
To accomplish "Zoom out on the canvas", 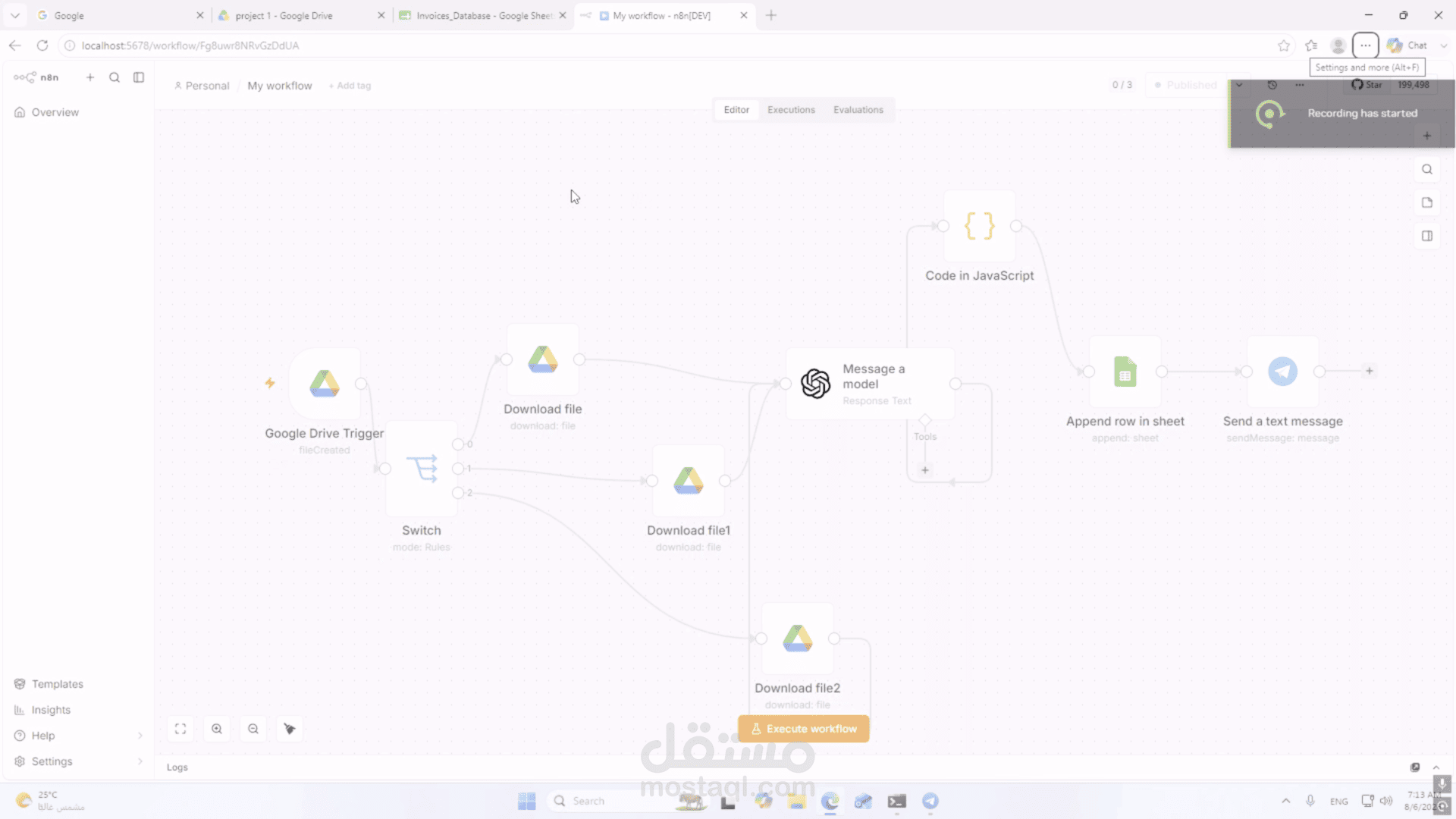I will (x=253, y=729).
